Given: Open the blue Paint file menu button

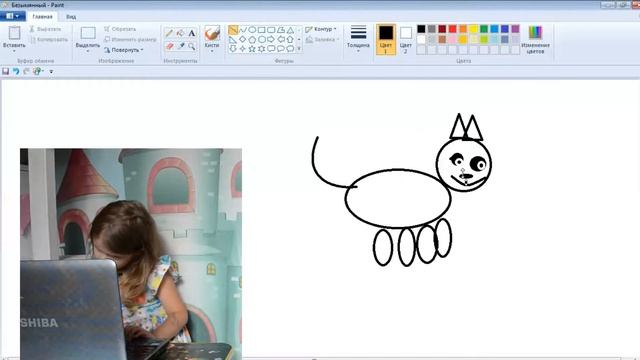Looking at the screenshot, I should (13, 16).
